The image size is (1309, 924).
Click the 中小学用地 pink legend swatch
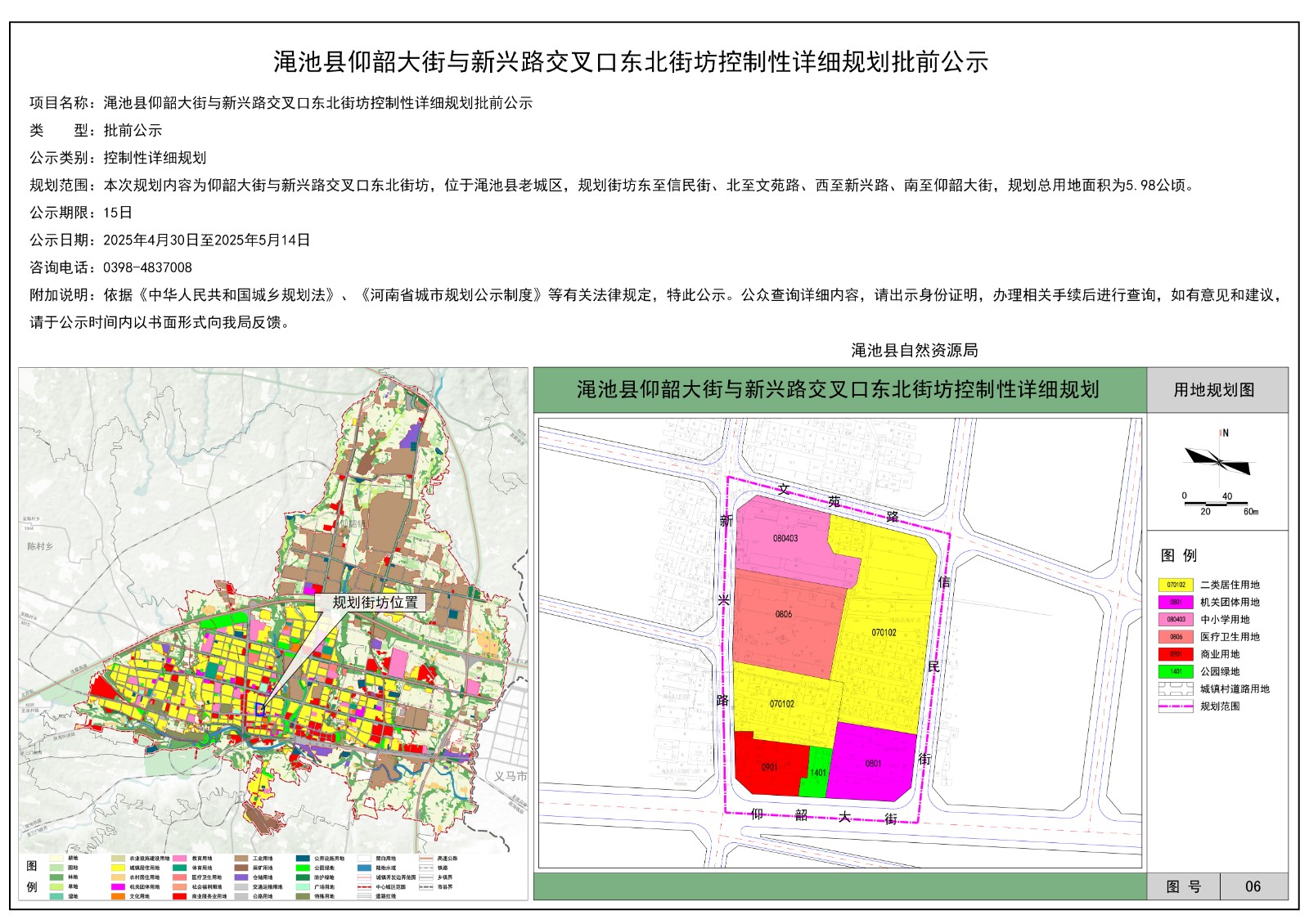point(1176,620)
